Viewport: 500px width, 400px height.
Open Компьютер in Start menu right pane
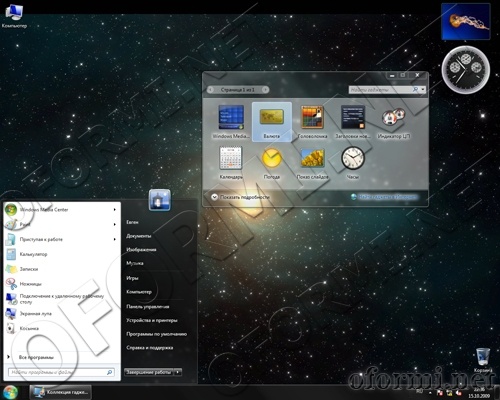(x=139, y=292)
